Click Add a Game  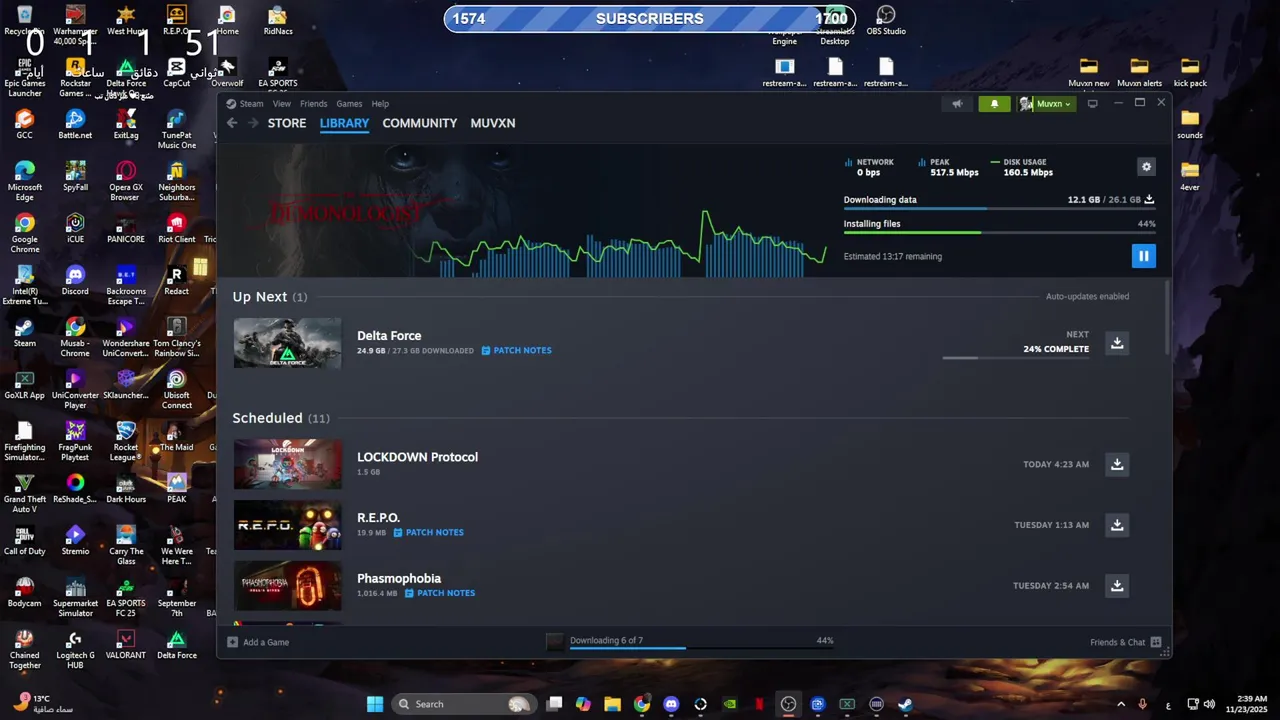[x=259, y=642]
